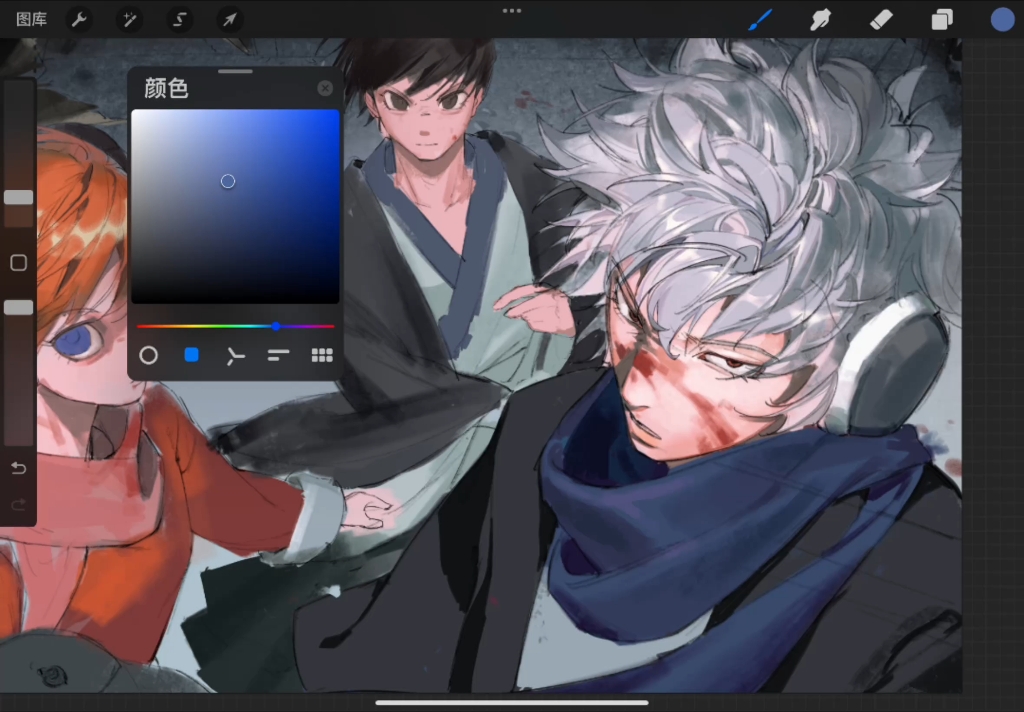Viewport: 1024px width, 712px height.
Task: Switch to Classic color mode
Action: (191, 355)
